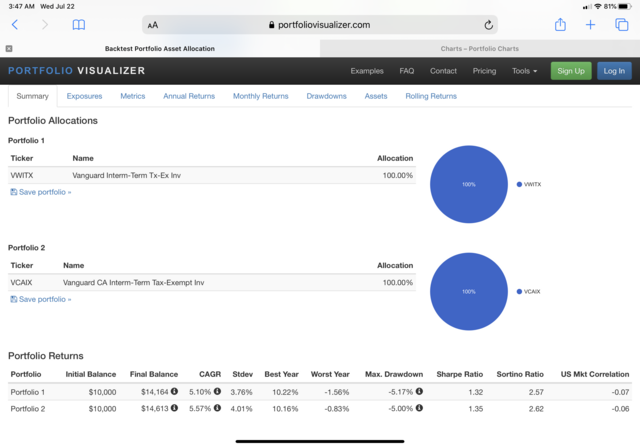This screenshot has height=447, width=640.
Task: Switch to the Annual Returns tab
Action: (189, 96)
